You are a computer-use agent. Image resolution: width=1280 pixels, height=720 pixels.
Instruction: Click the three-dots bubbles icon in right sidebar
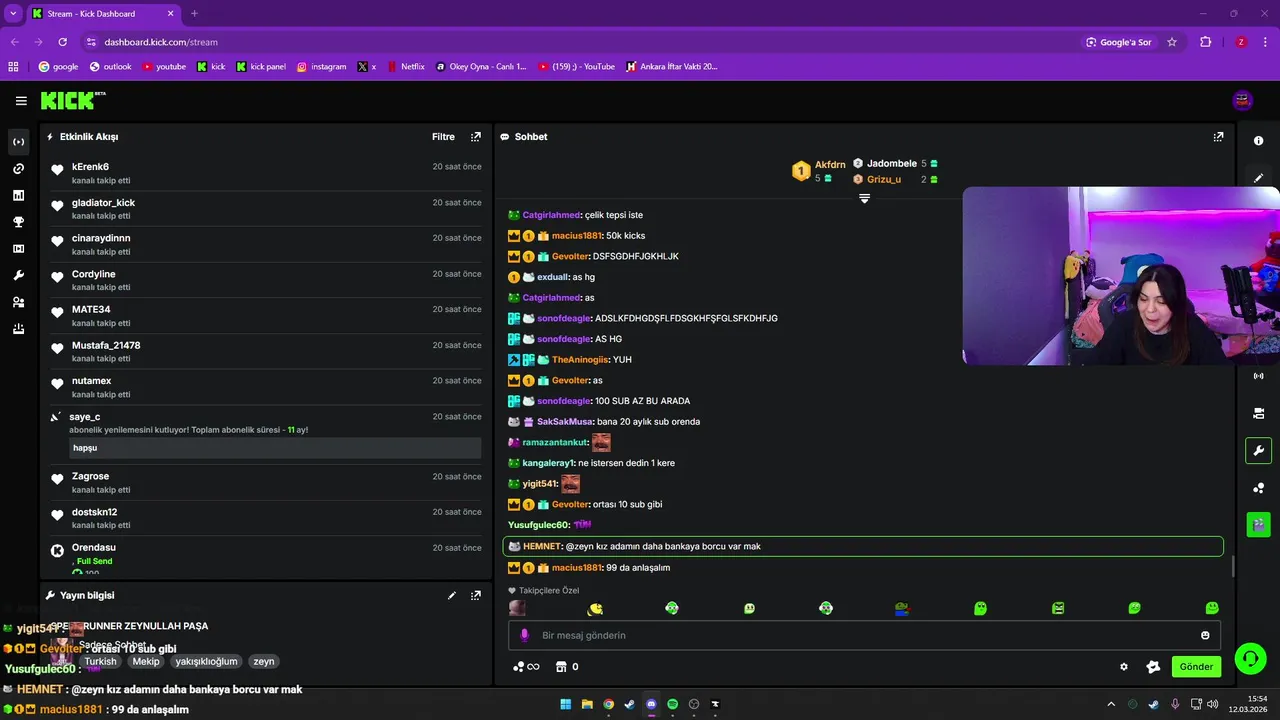[x=1258, y=487]
